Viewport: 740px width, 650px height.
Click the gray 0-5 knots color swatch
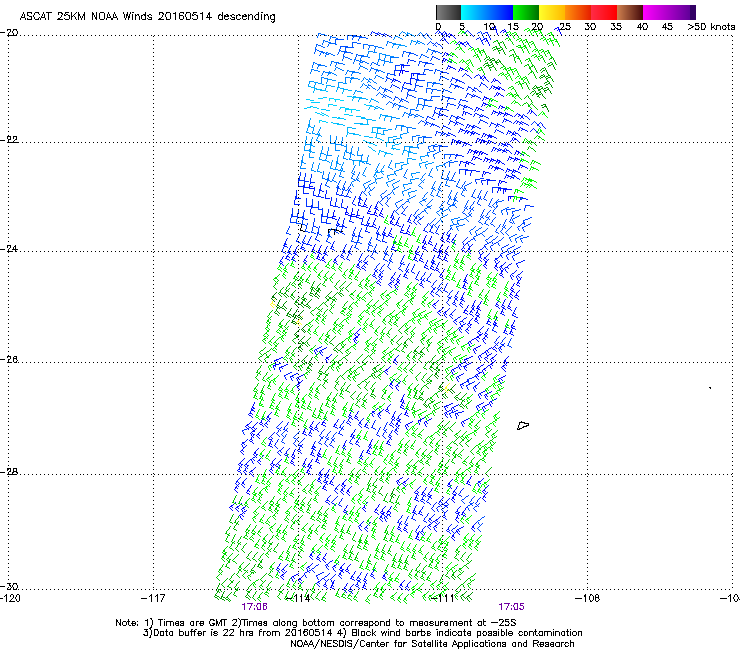(448, 12)
